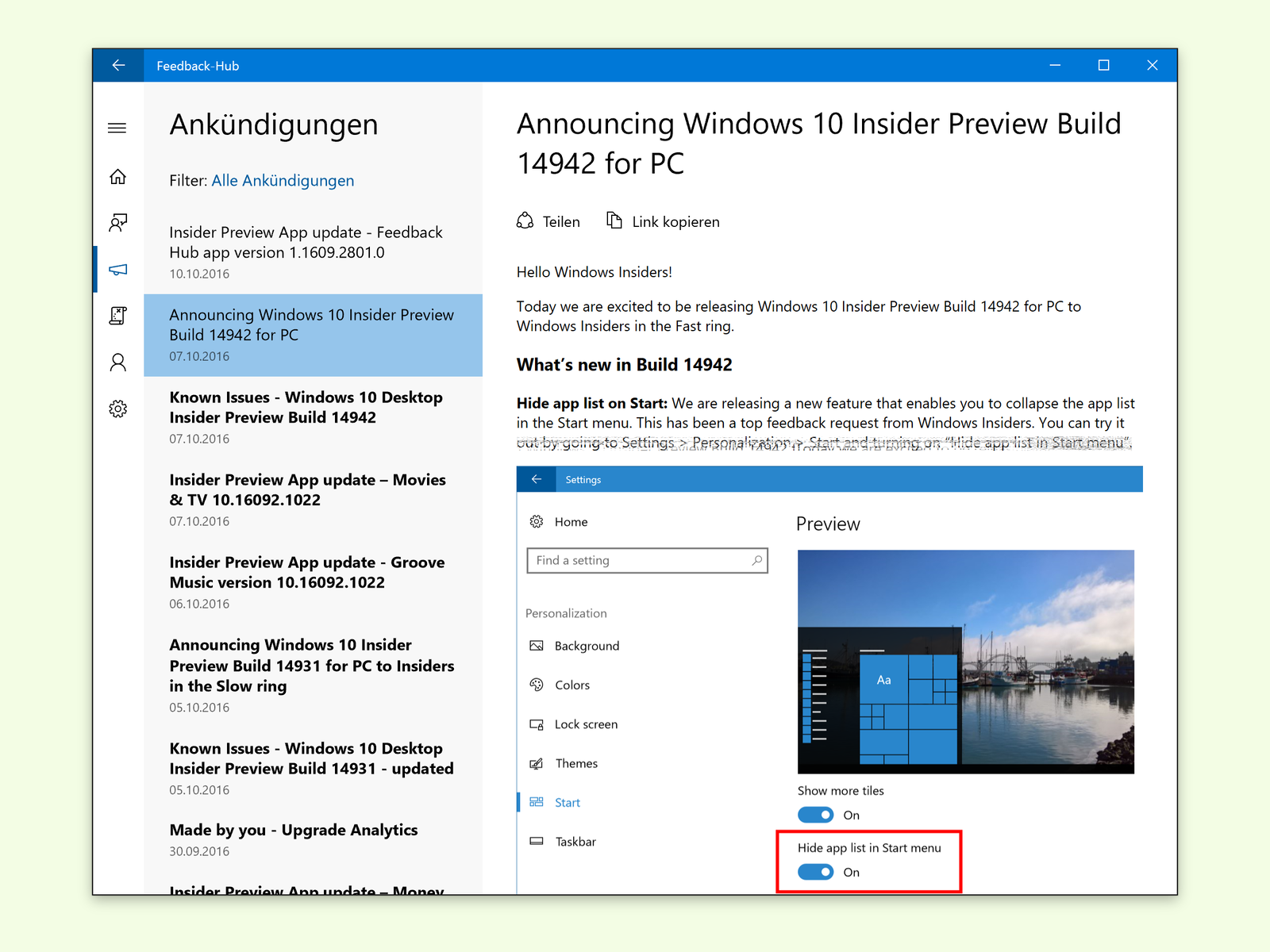This screenshot has width=1270, height=952.
Task: Toggle Hide app list in Start menu
Action: (816, 872)
